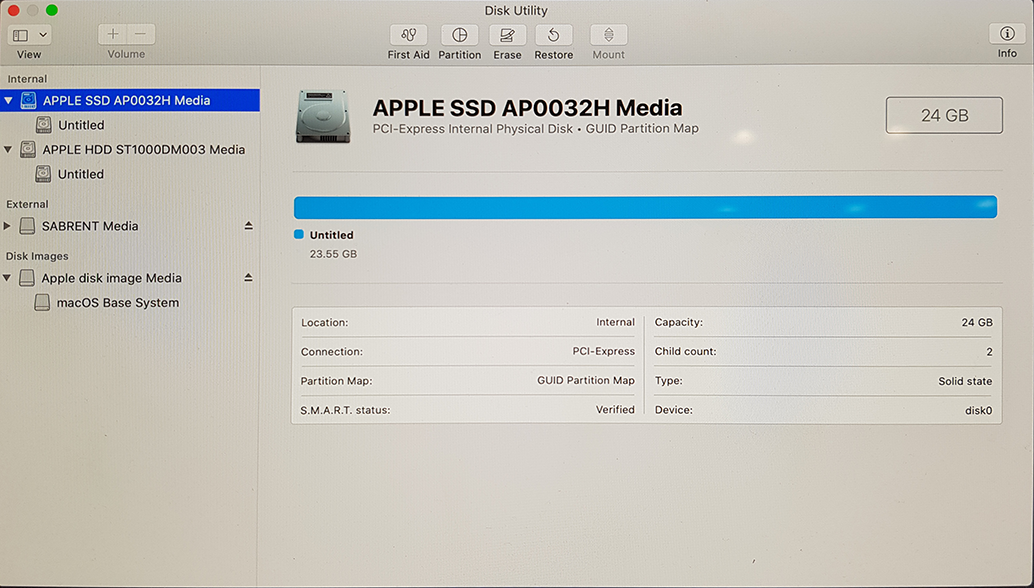The width and height of the screenshot is (1034, 588).
Task: Select the Mount toolbar icon
Action: pyautogui.click(x=609, y=35)
